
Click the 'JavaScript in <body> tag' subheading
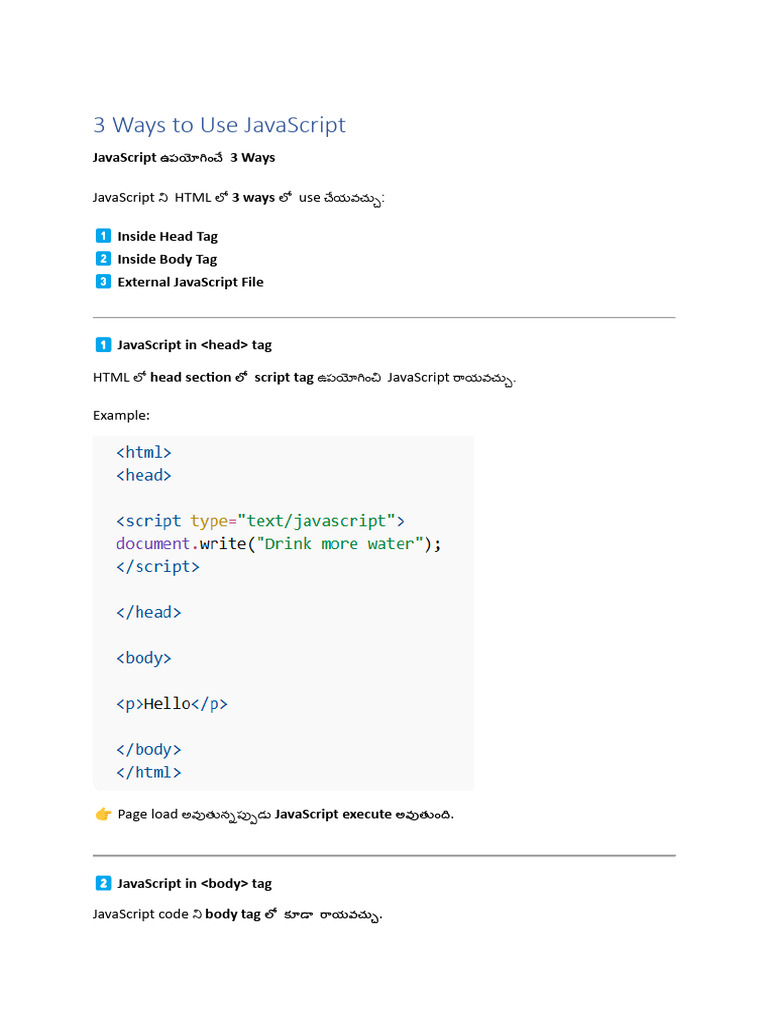point(195,884)
